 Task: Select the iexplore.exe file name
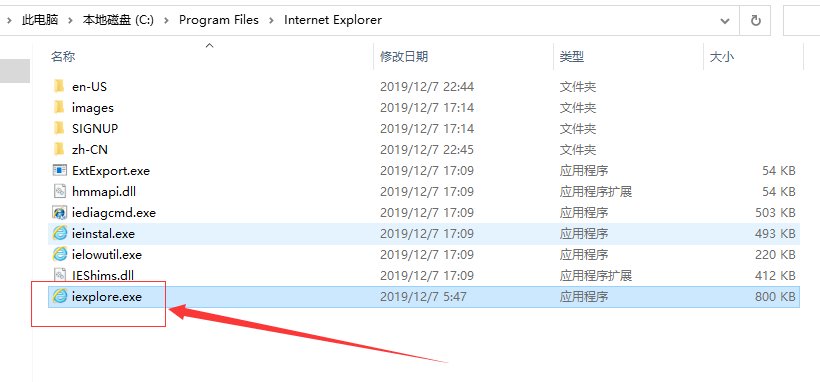click(x=107, y=297)
